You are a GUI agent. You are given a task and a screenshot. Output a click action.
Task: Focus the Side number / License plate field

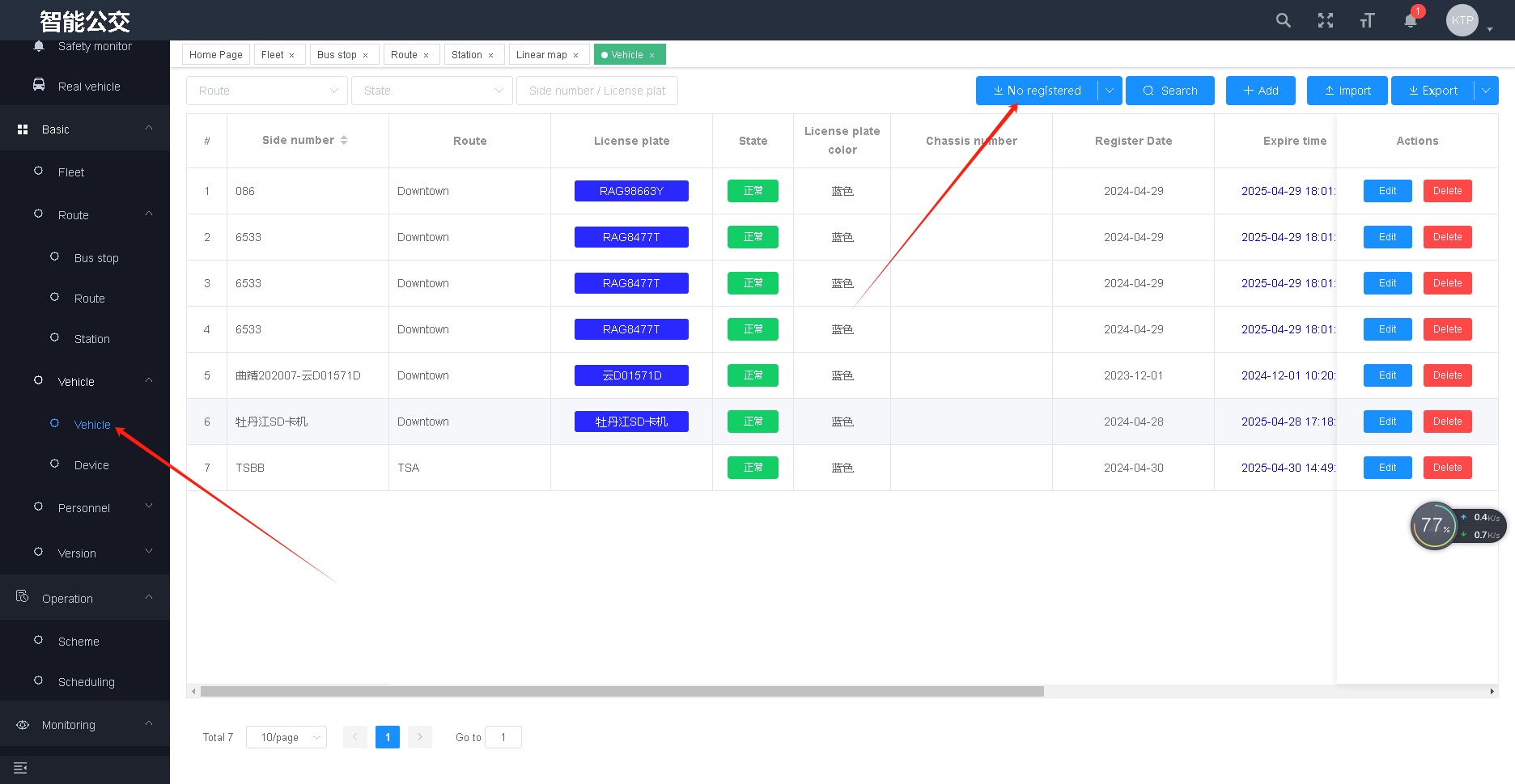pyautogui.click(x=597, y=91)
